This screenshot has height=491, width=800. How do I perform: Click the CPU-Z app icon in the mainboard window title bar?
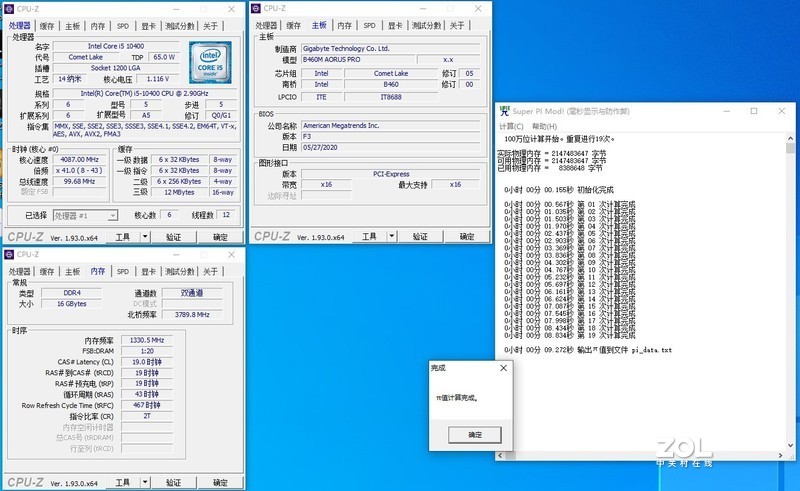click(x=256, y=8)
